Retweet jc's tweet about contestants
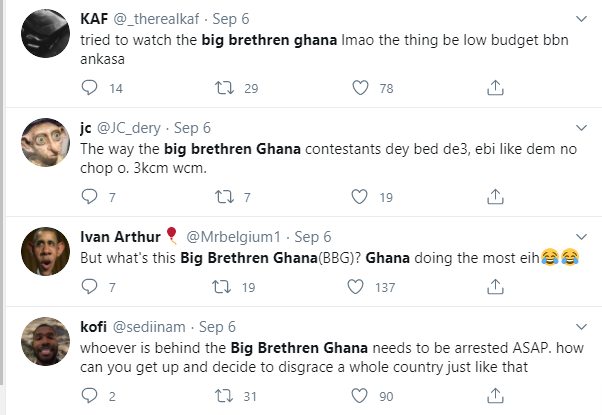This screenshot has width=602, height=415. click(x=225, y=197)
